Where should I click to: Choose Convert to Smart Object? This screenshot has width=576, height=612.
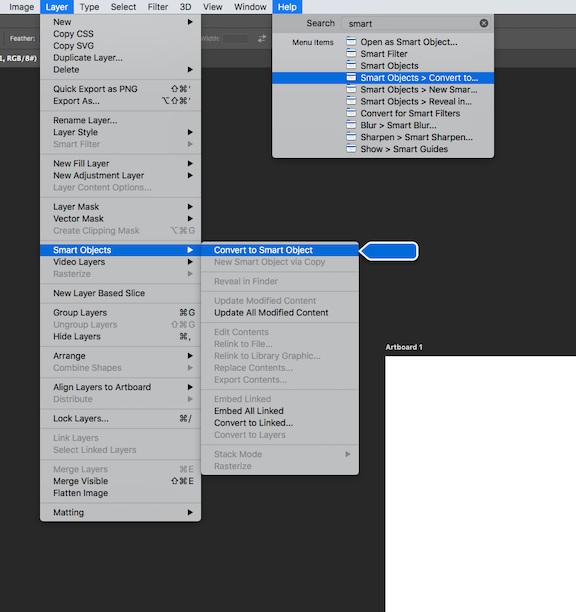click(x=280, y=250)
